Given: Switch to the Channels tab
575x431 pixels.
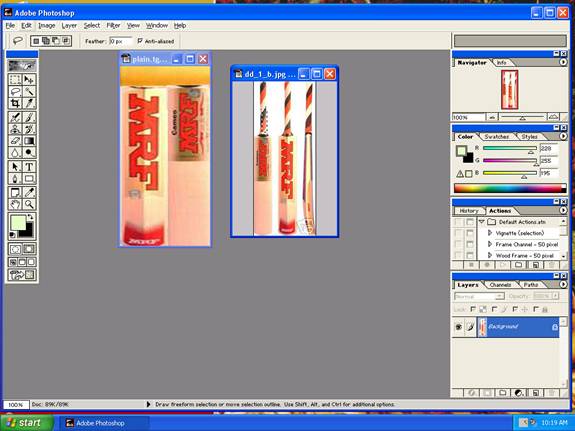Looking at the screenshot, I should coord(500,285).
